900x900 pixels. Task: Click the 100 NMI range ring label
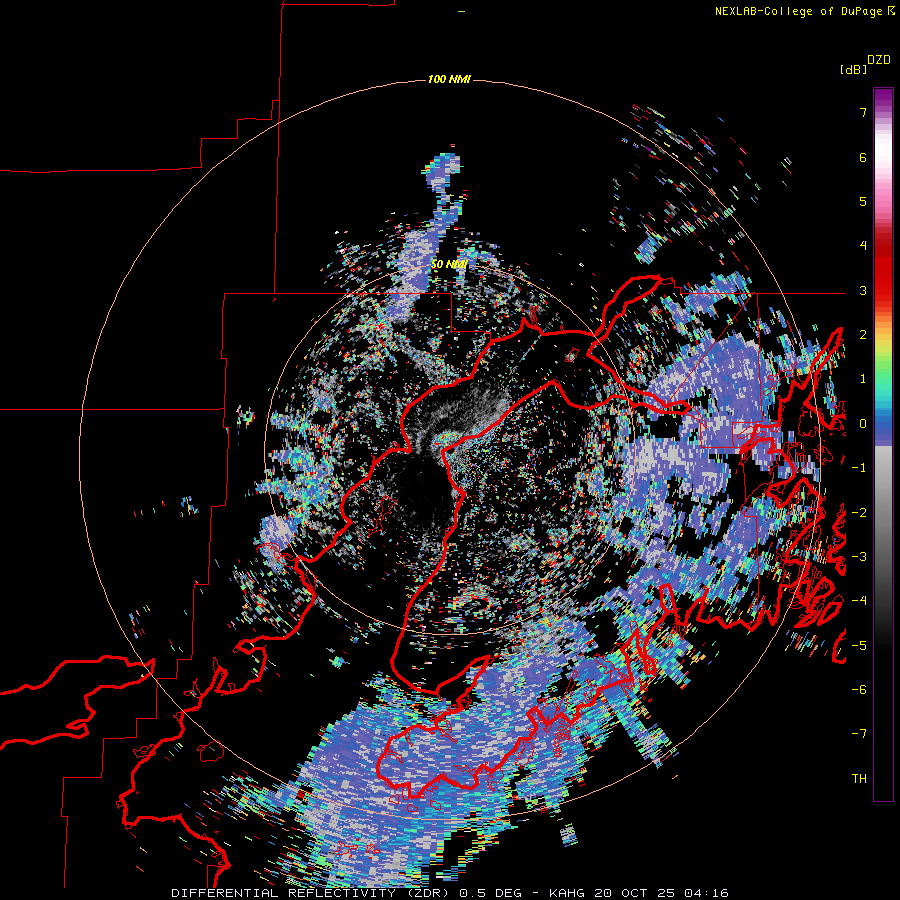coord(449,79)
